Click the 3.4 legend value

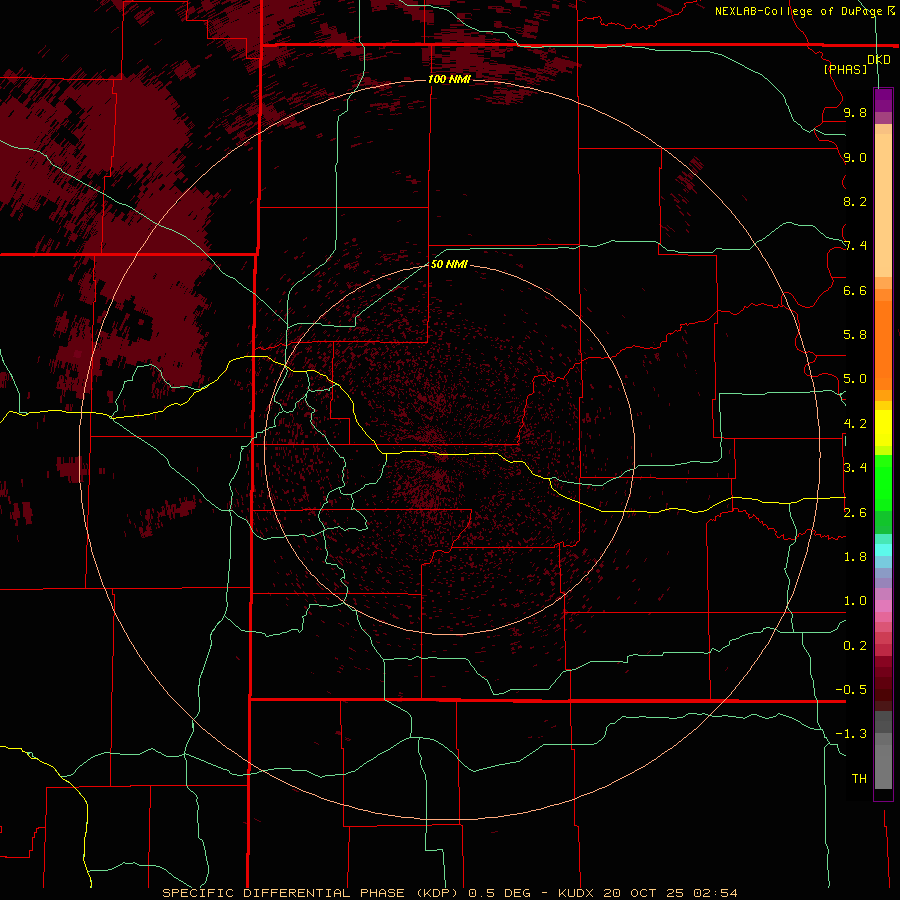[x=855, y=468]
